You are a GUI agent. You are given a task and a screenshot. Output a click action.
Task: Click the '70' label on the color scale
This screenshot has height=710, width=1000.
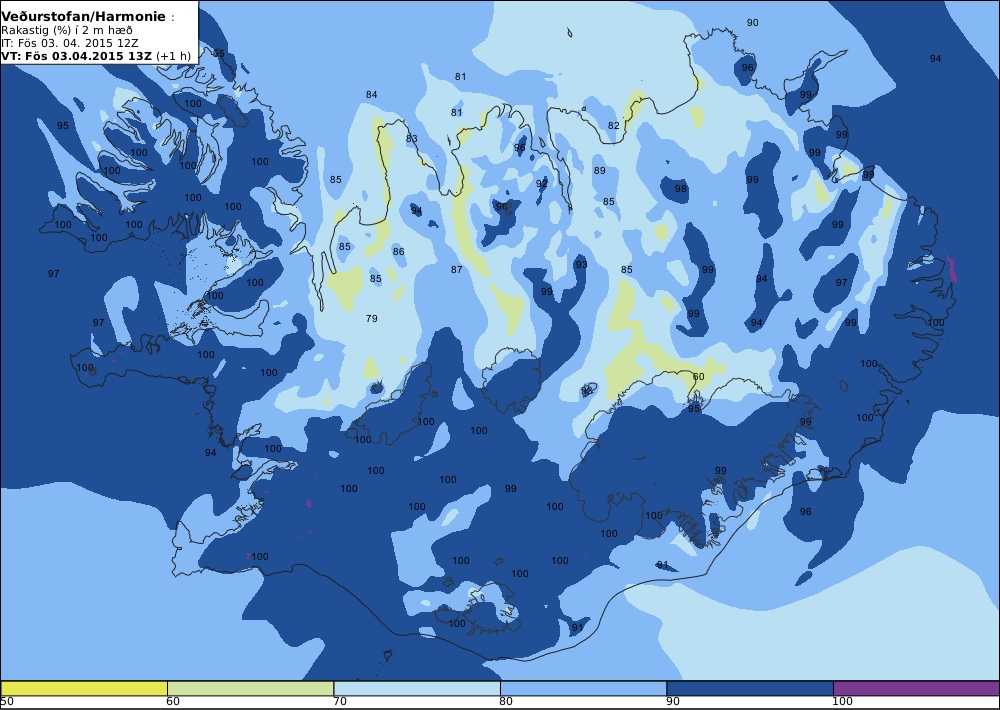(x=340, y=702)
